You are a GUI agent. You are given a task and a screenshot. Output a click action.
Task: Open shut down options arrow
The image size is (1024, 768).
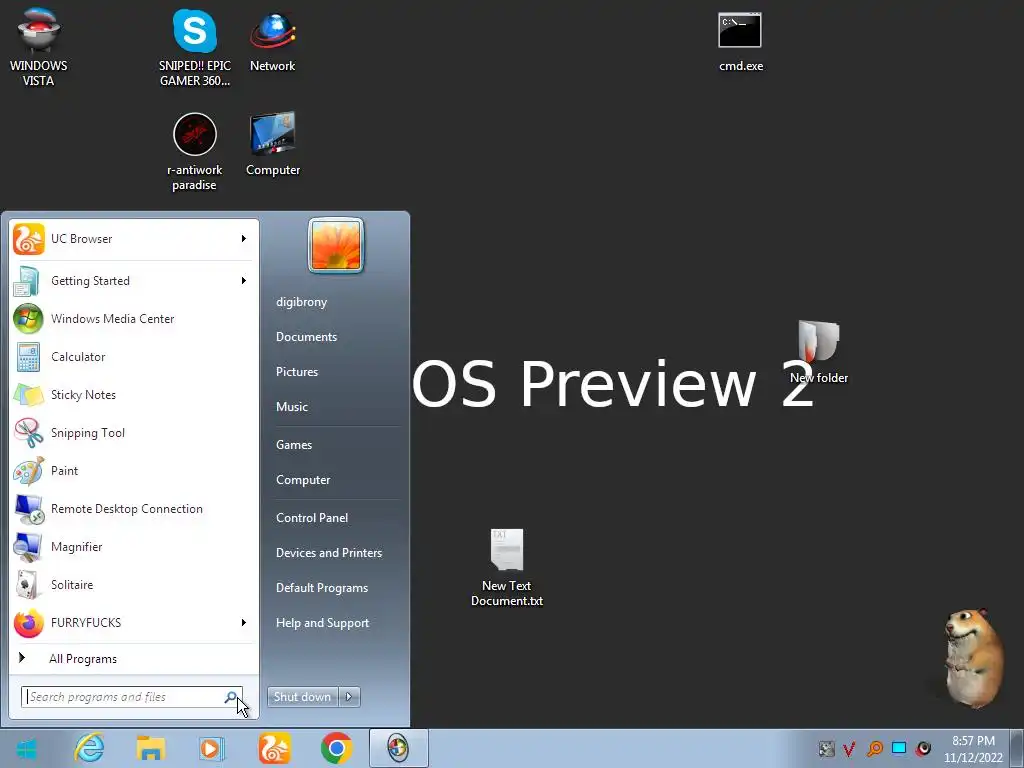[x=349, y=697]
